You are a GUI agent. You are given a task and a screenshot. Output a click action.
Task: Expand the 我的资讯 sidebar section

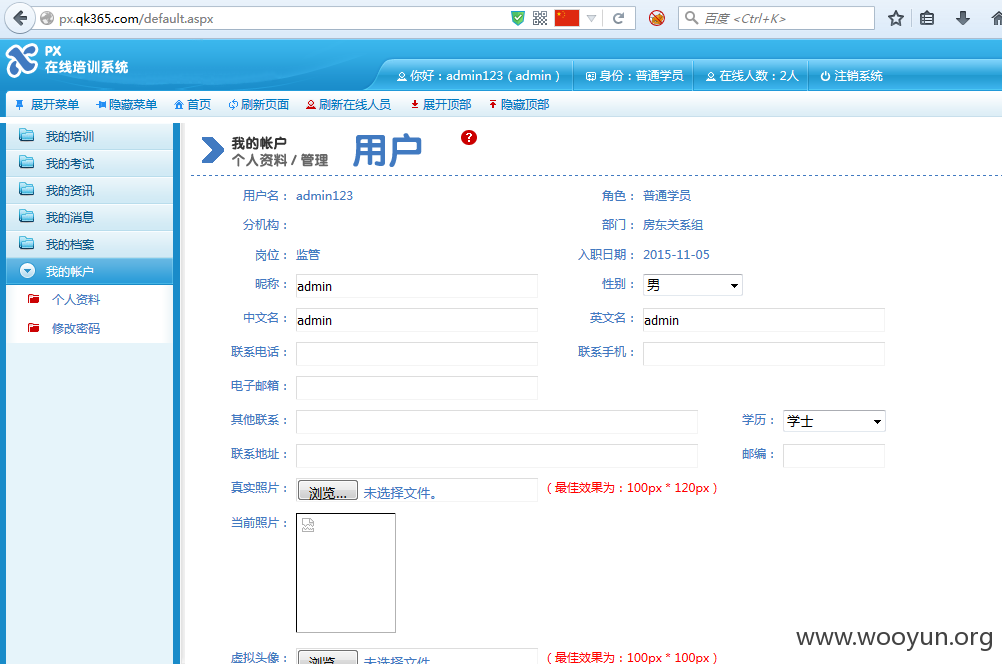point(89,190)
